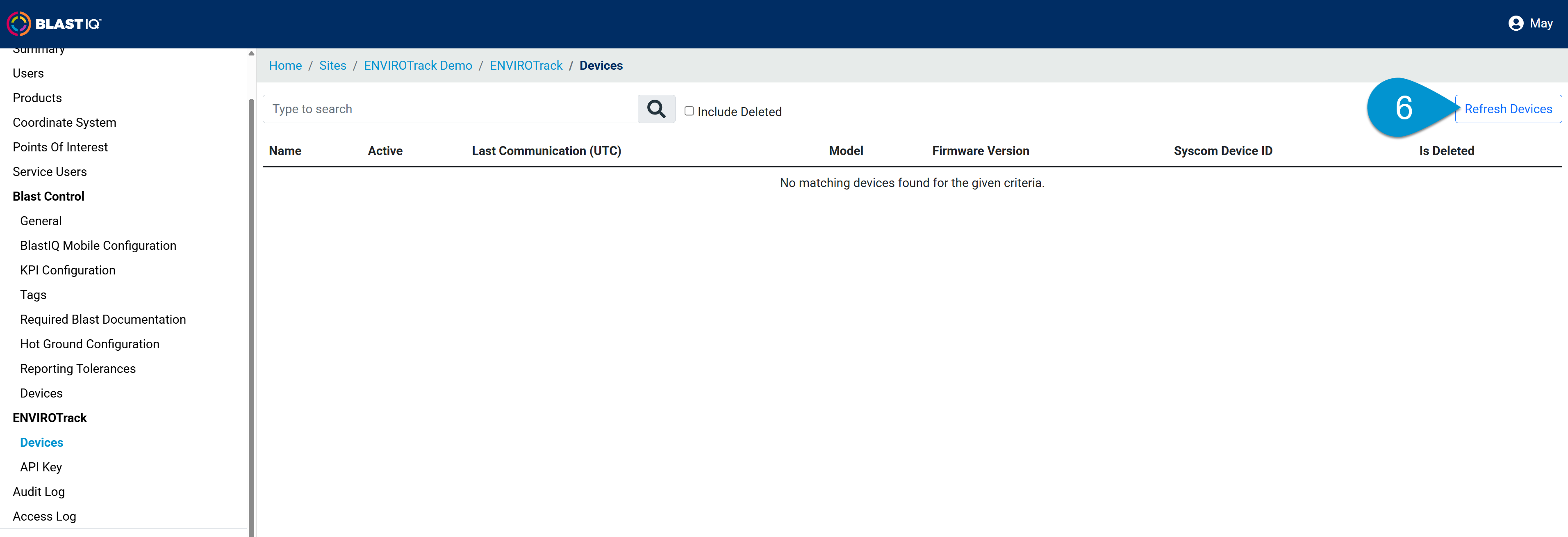This screenshot has width=1568, height=537.
Task: Open General under Blast Control
Action: coord(41,221)
